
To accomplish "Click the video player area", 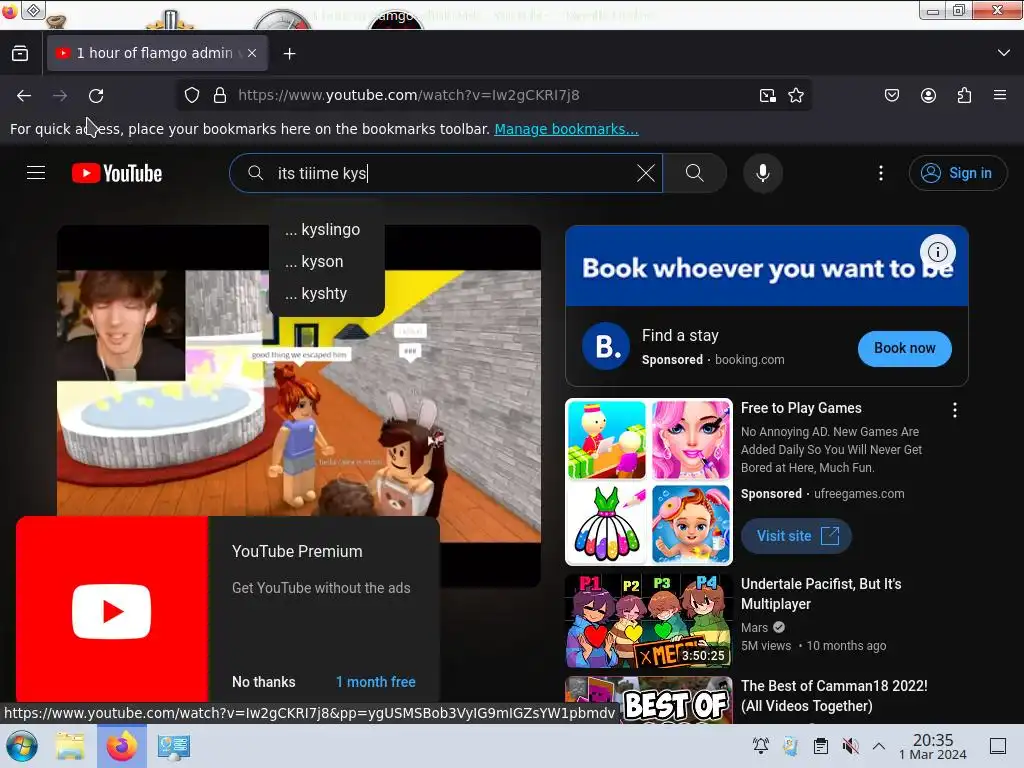I will (x=298, y=405).
